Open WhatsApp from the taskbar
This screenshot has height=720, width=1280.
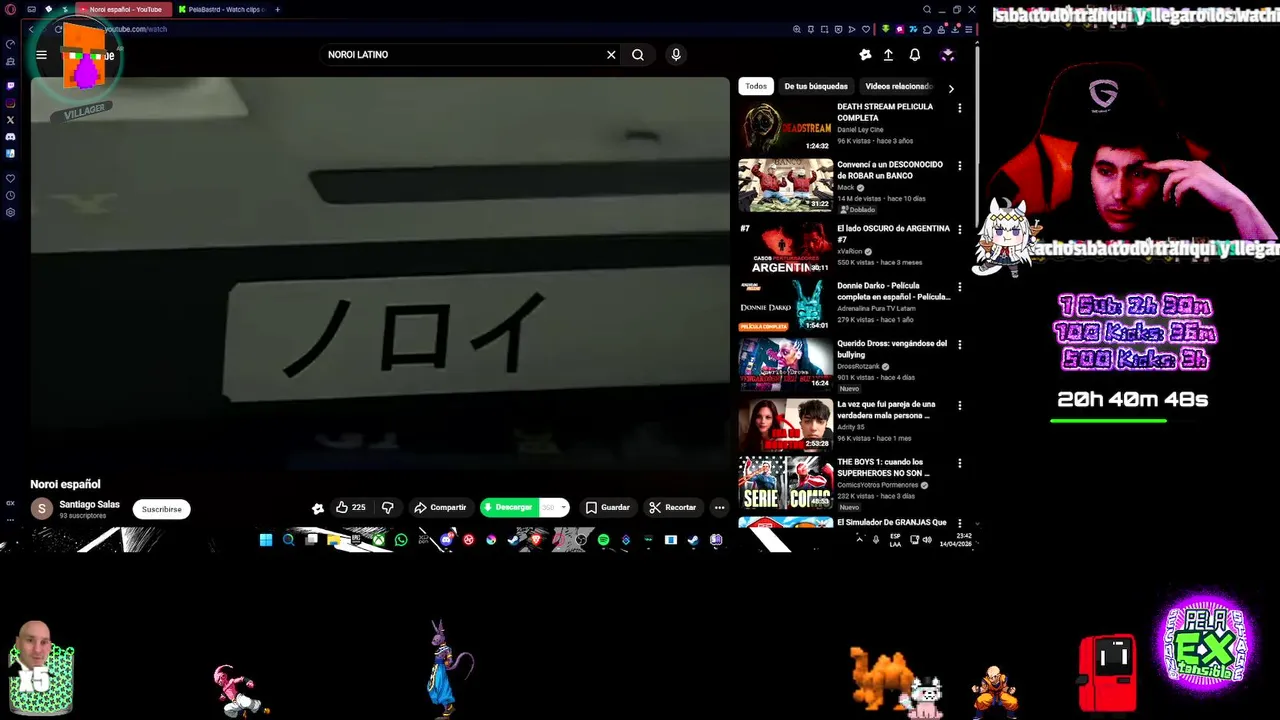point(402,540)
